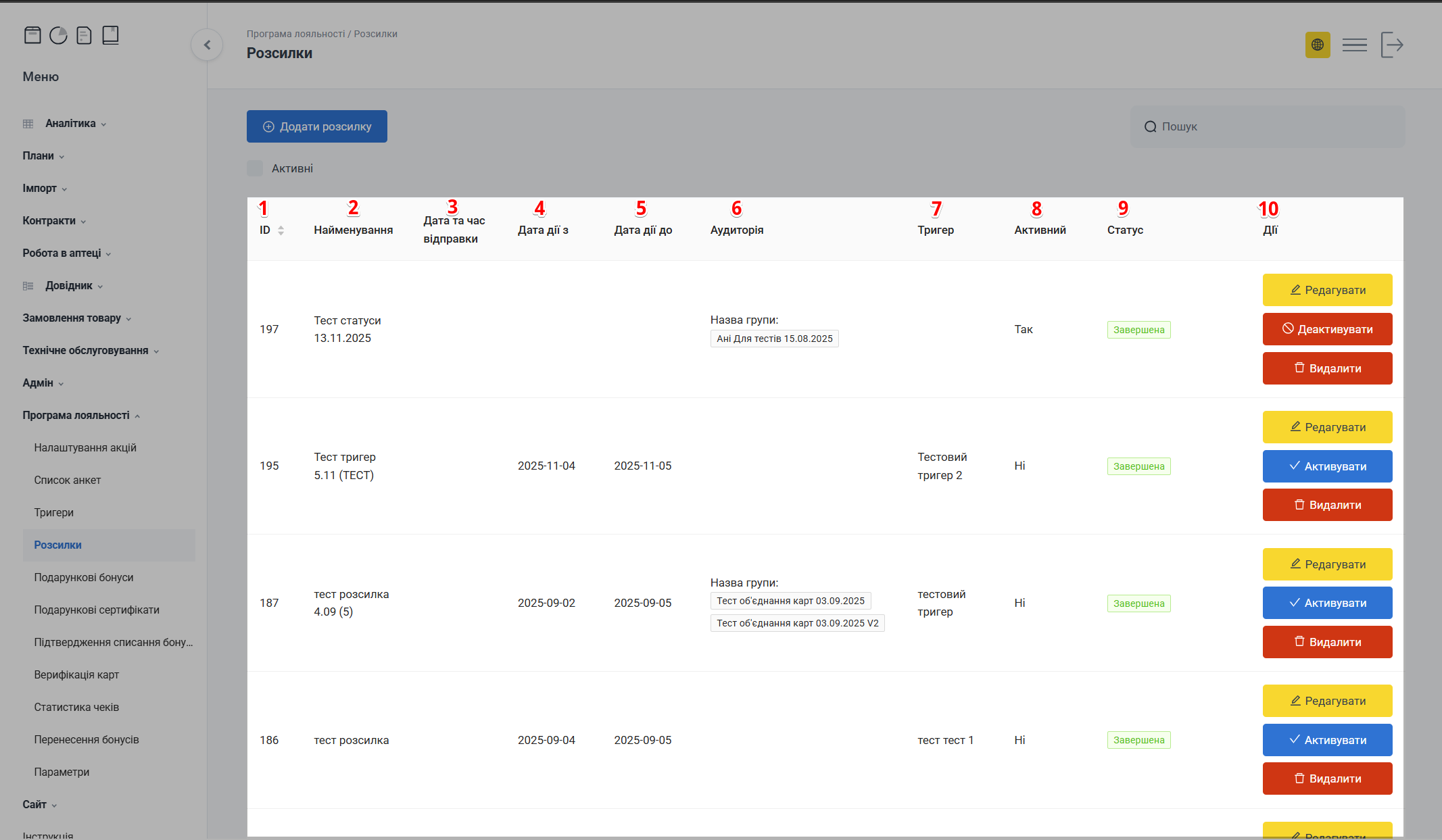Collapse sidebar with the left chevron button
This screenshot has width=1442, height=840.
coord(207,45)
